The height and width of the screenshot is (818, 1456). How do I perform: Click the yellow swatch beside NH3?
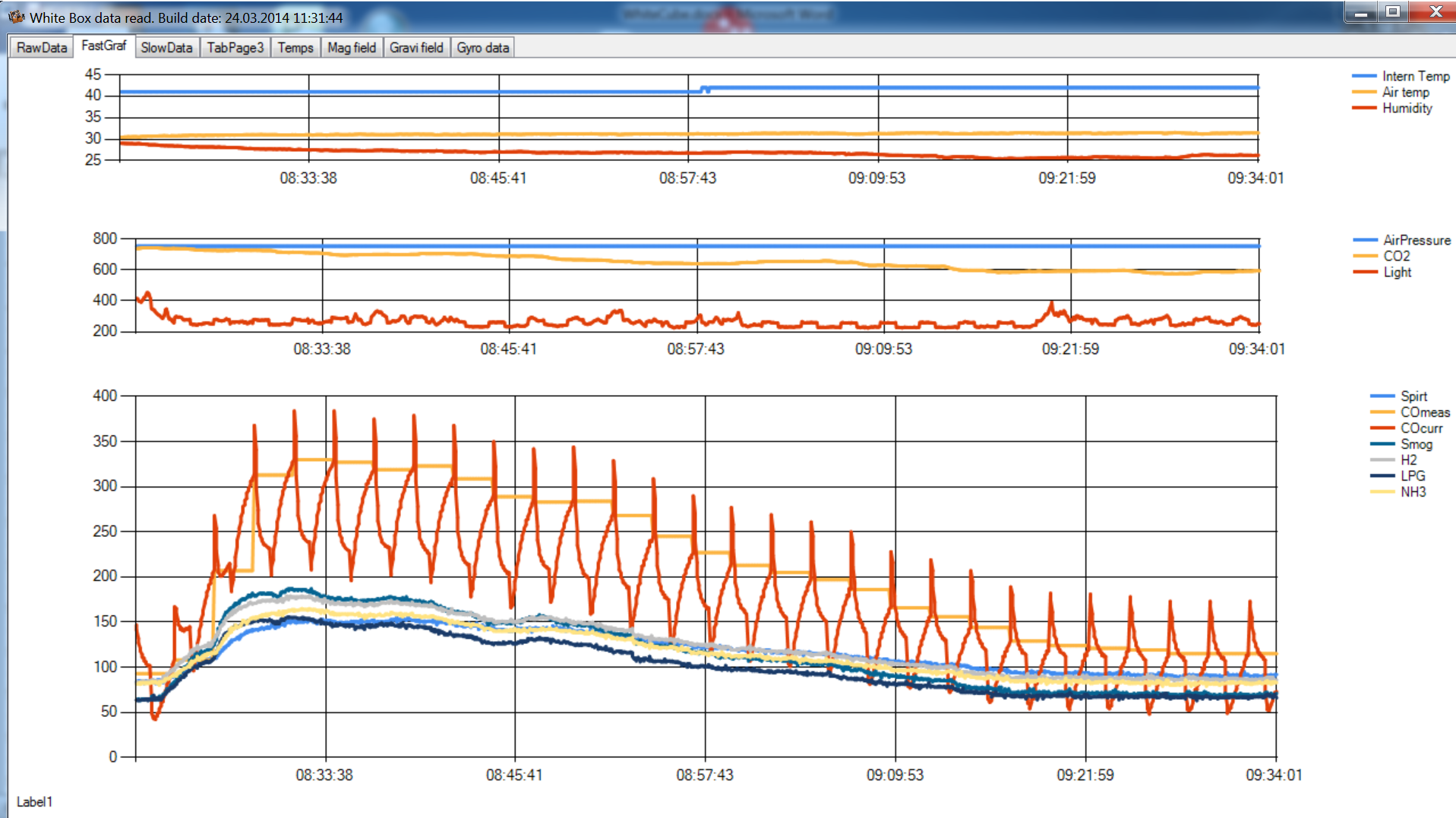(x=1383, y=491)
